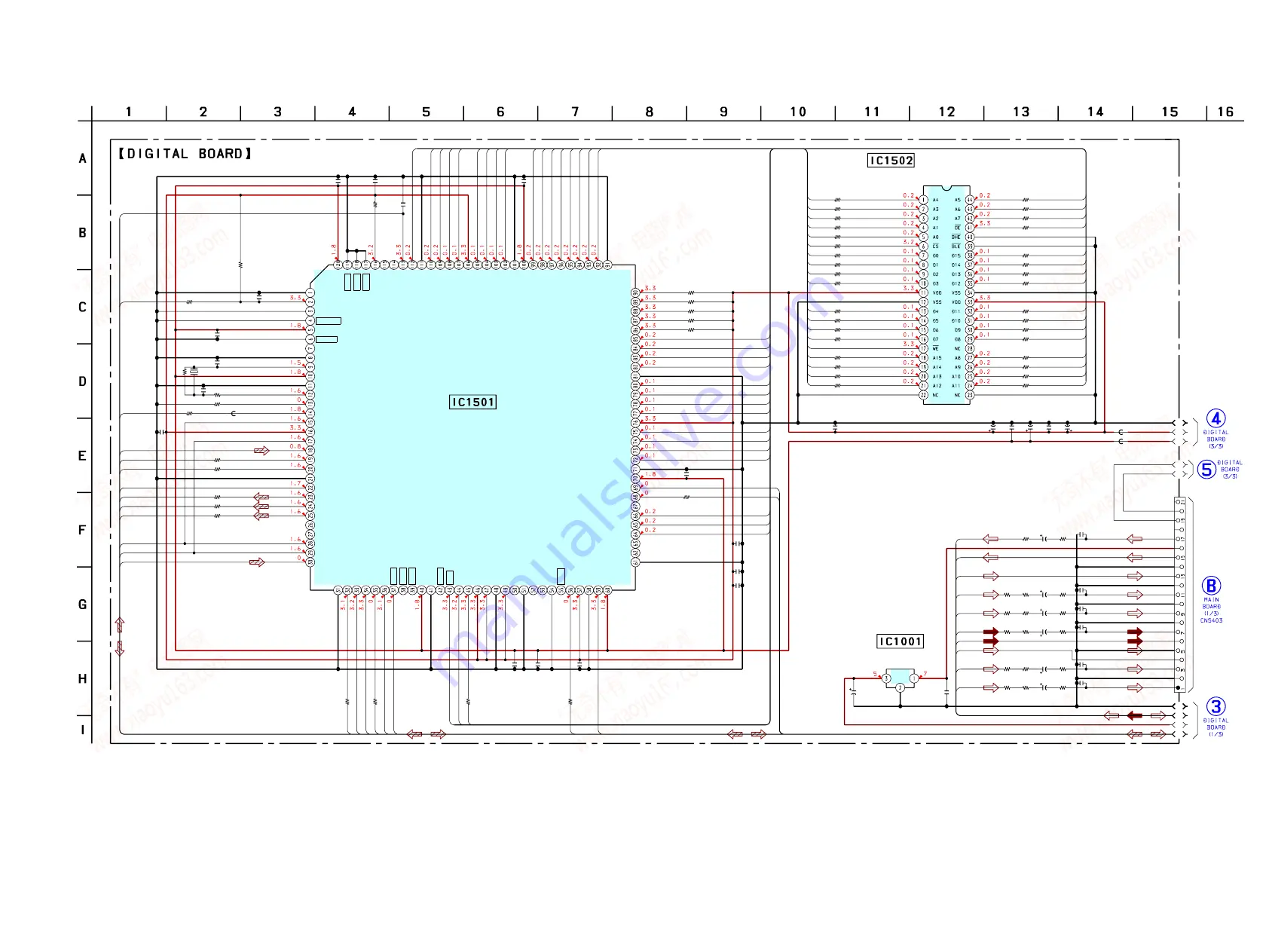
Task: Click column header 6
Action: [x=500, y=112]
